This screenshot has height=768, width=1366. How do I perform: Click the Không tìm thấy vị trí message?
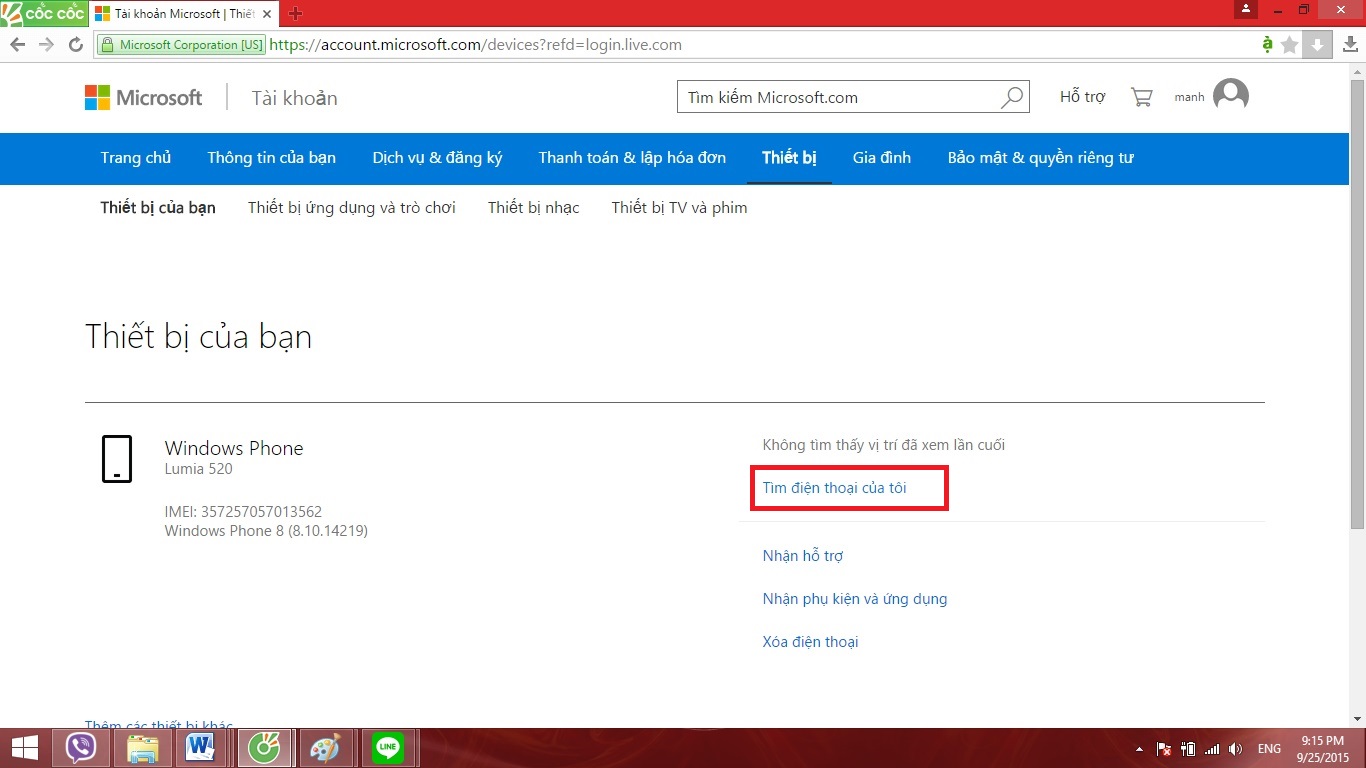(884, 445)
